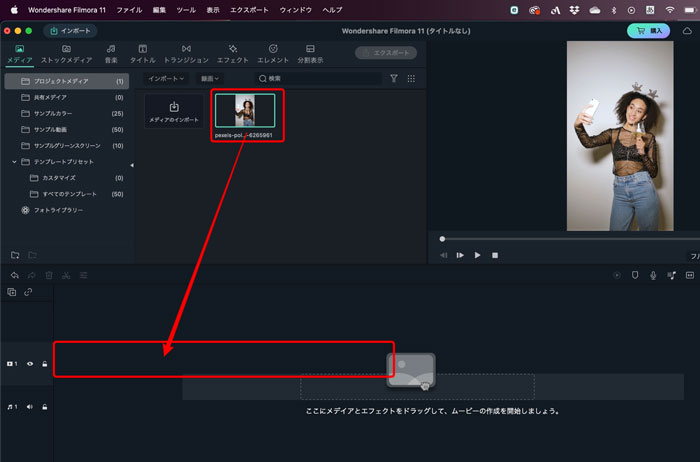
Task: Click the 購入 purchase button
Action: (x=649, y=31)
